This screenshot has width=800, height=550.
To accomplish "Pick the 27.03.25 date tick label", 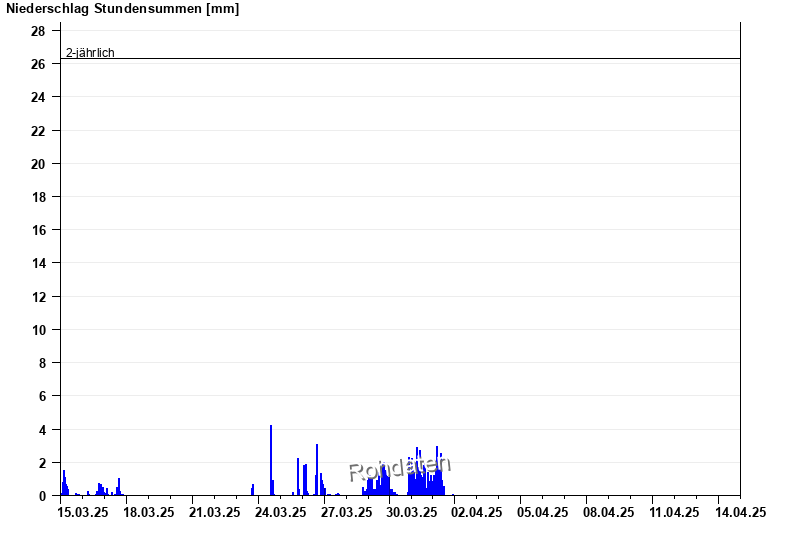I will [x=346, y=512].
